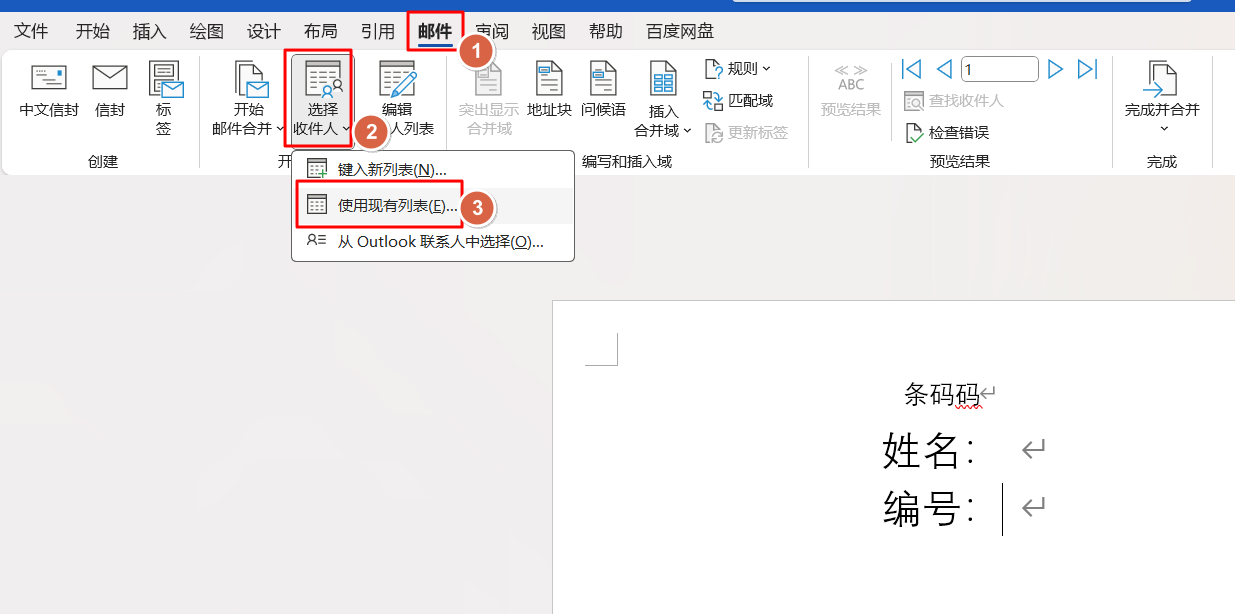Switch to the 插入 (Insert) ribbon tab
This screenshot has width=1235, height=614.
[150, 31]
